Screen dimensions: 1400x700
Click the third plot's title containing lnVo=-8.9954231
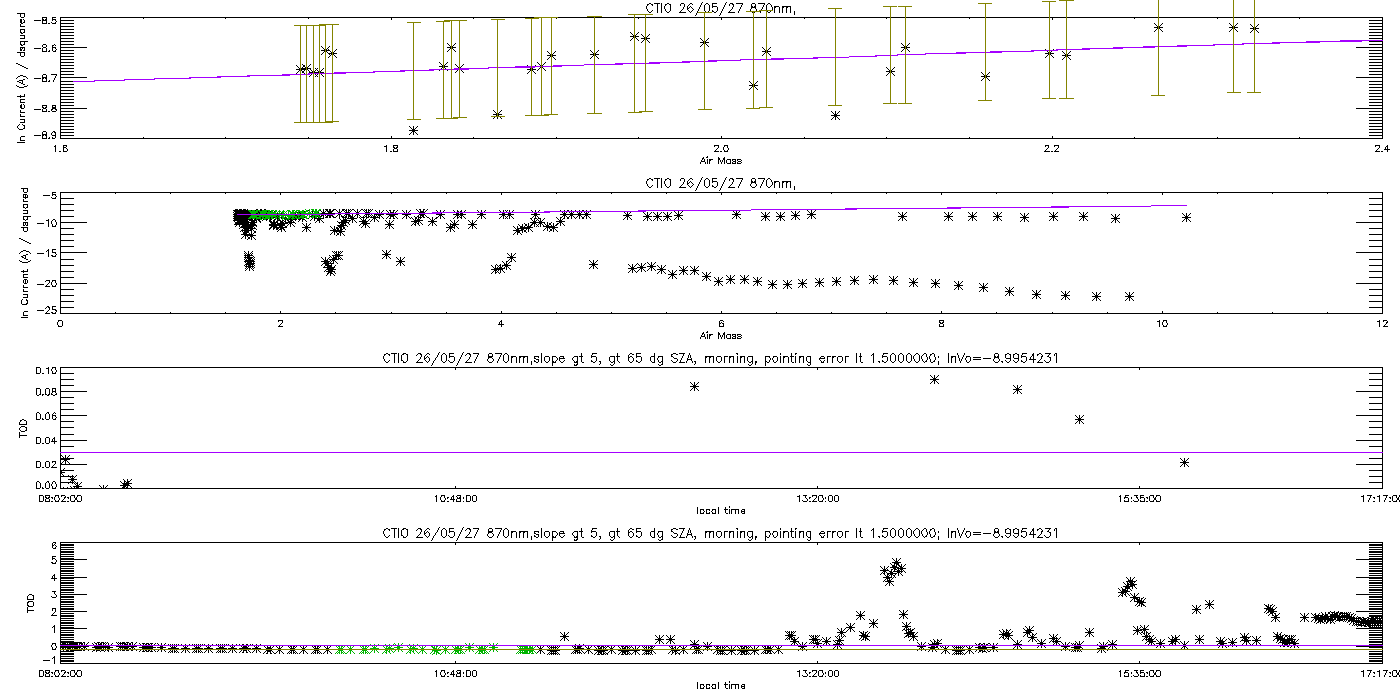point(720,358)
